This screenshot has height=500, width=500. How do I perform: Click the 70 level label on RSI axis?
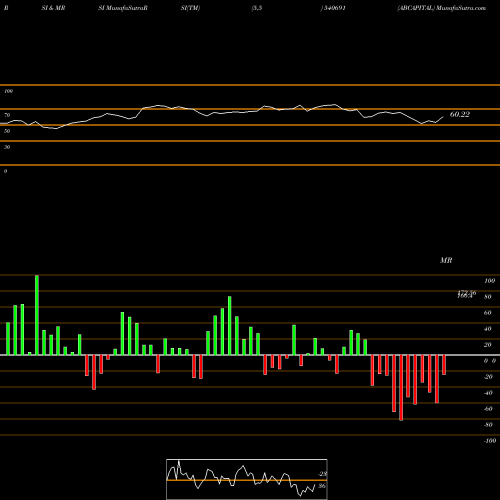pos(7,115)
